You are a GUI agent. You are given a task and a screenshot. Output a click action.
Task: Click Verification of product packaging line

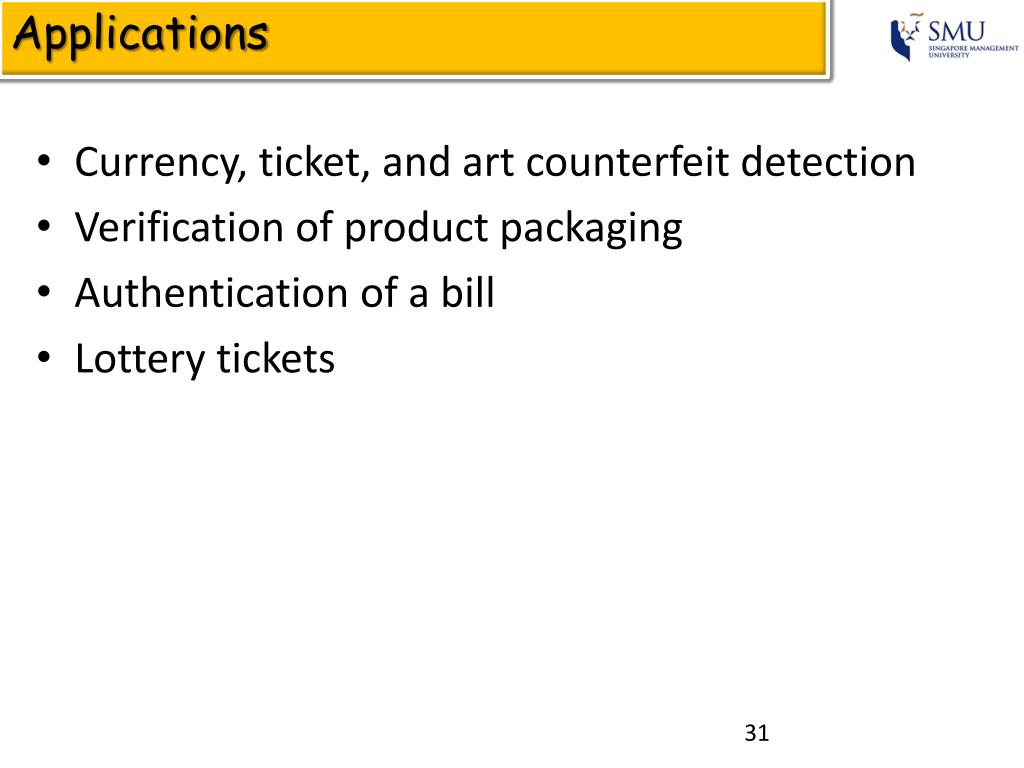click(379, 229)
